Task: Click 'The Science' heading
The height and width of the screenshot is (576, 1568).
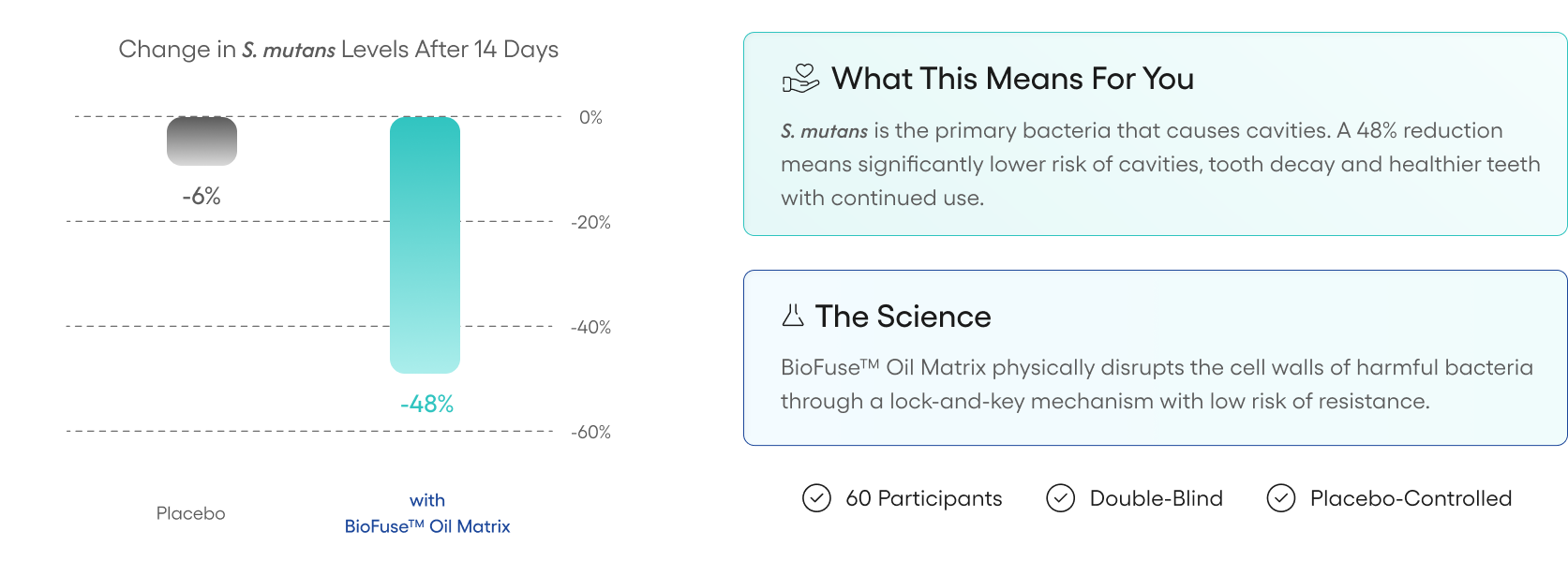Action: [903, 317]
